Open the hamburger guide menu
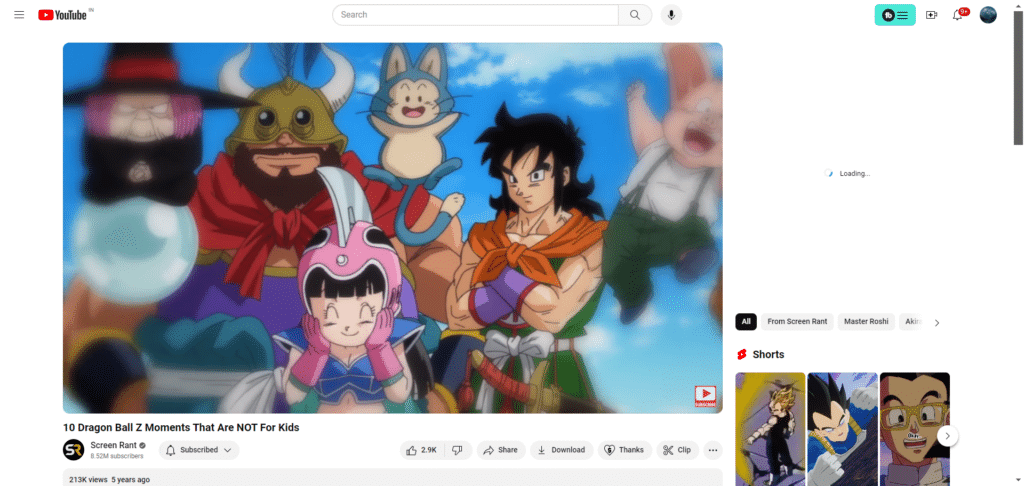 pos(19,14)
